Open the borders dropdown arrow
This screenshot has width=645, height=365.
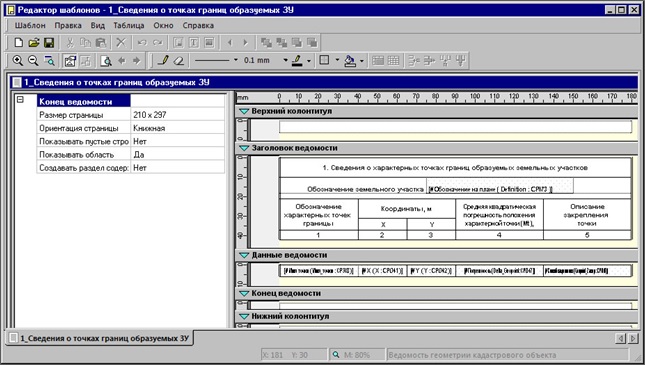tap(337, 60)
